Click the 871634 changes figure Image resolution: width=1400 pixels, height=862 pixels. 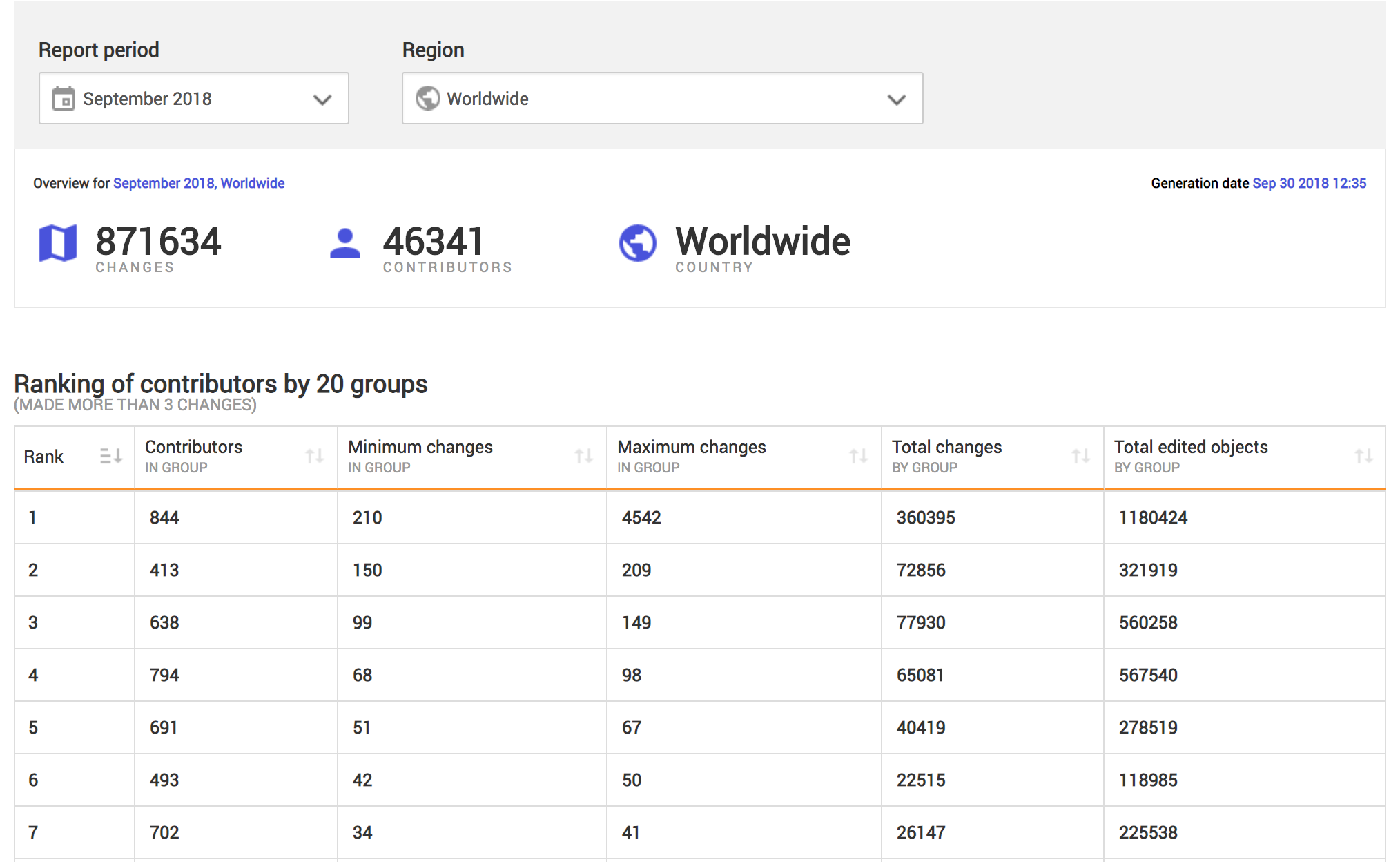[x=158, y=242]
